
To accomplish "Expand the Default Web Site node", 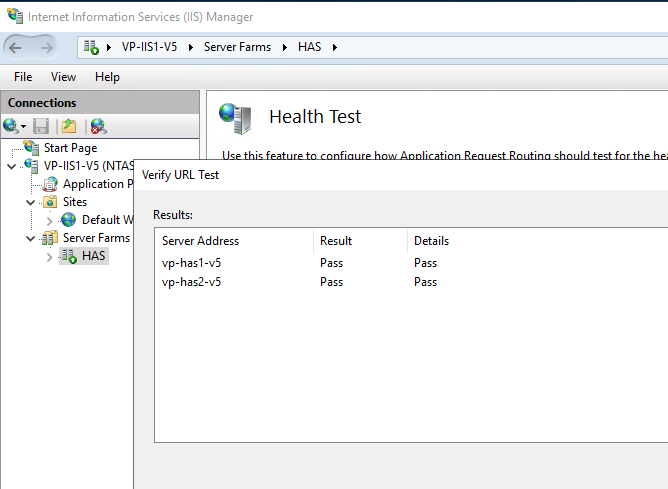I will coord(50,220).
